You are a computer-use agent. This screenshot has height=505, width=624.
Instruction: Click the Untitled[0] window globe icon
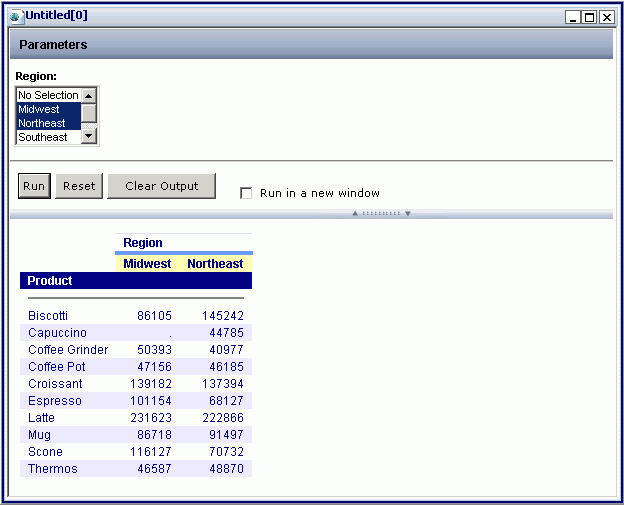point(16,17)
